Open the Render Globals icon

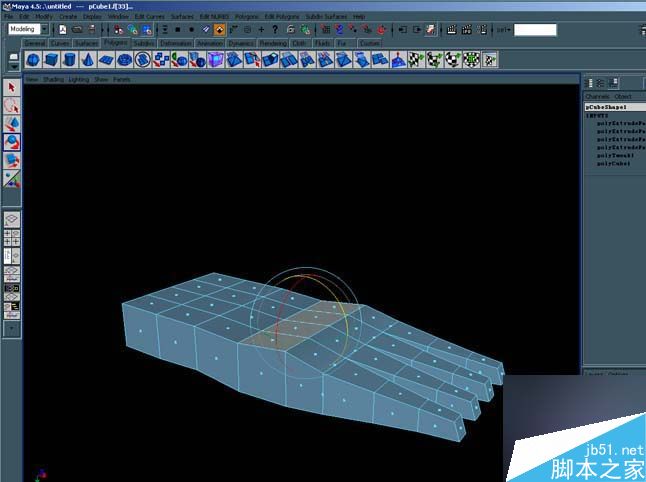[482, 29]
